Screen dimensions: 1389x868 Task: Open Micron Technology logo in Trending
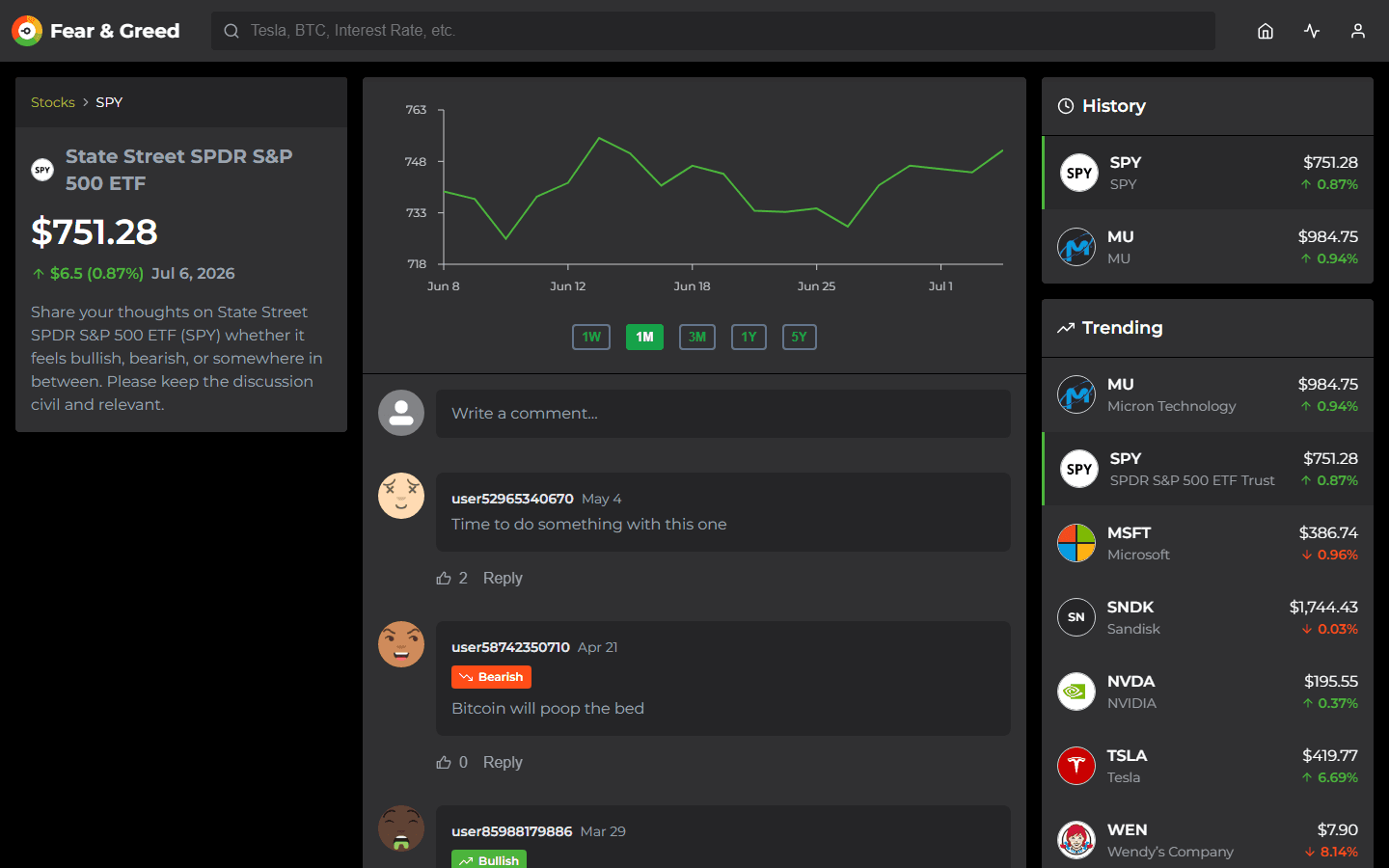1076,394
